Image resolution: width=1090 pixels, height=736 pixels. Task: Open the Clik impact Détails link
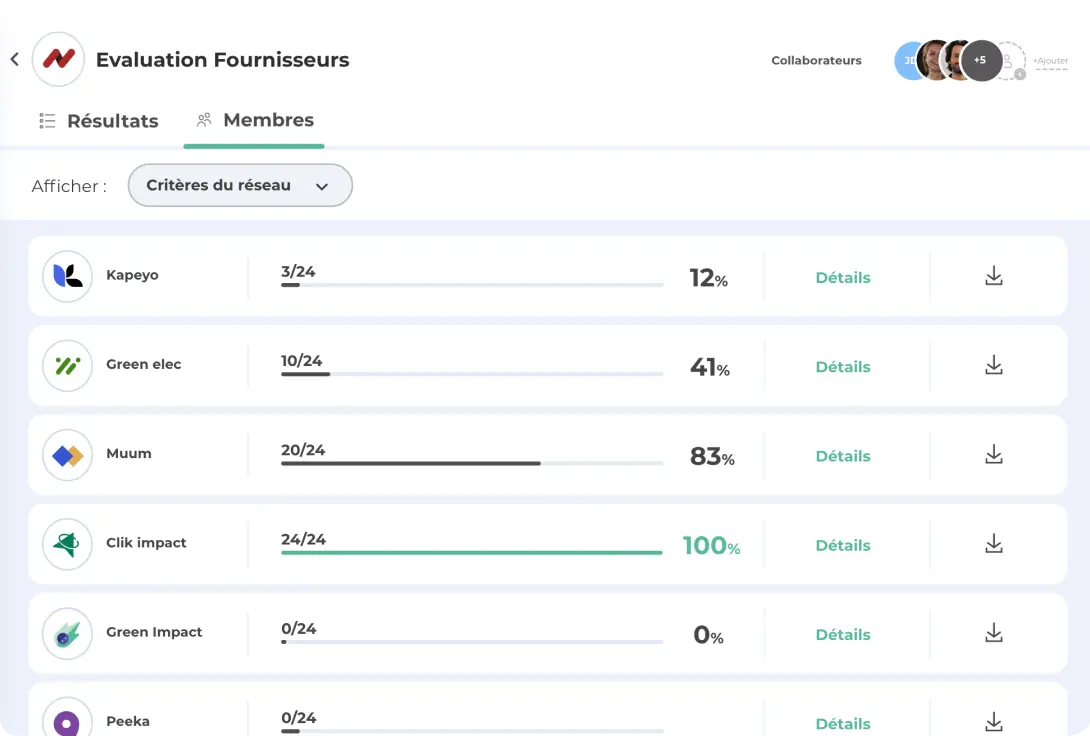[842, 545]
